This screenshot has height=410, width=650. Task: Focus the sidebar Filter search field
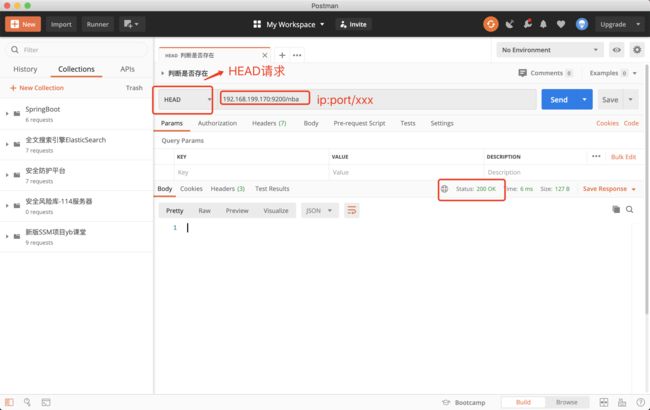click(77, 50)
